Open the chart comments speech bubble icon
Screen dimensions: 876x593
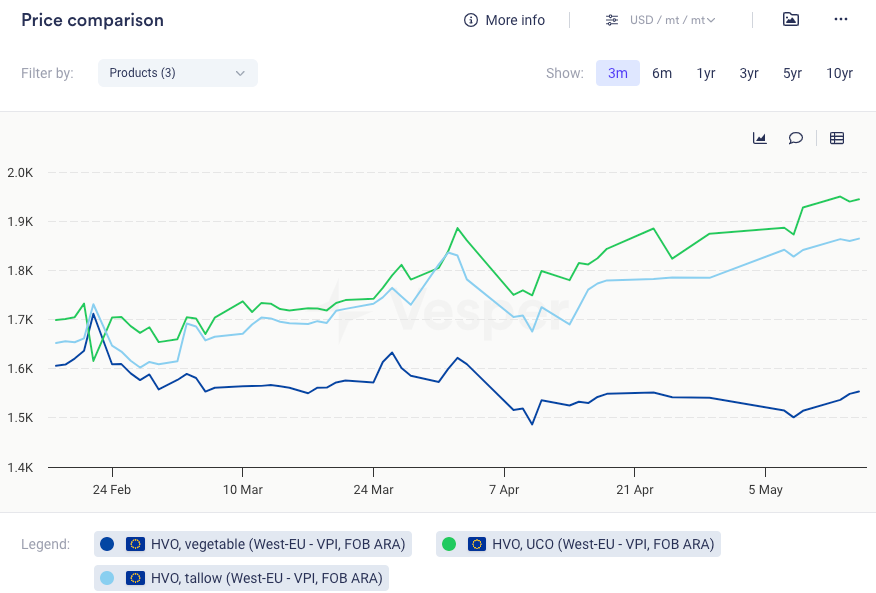pos(796,138)
